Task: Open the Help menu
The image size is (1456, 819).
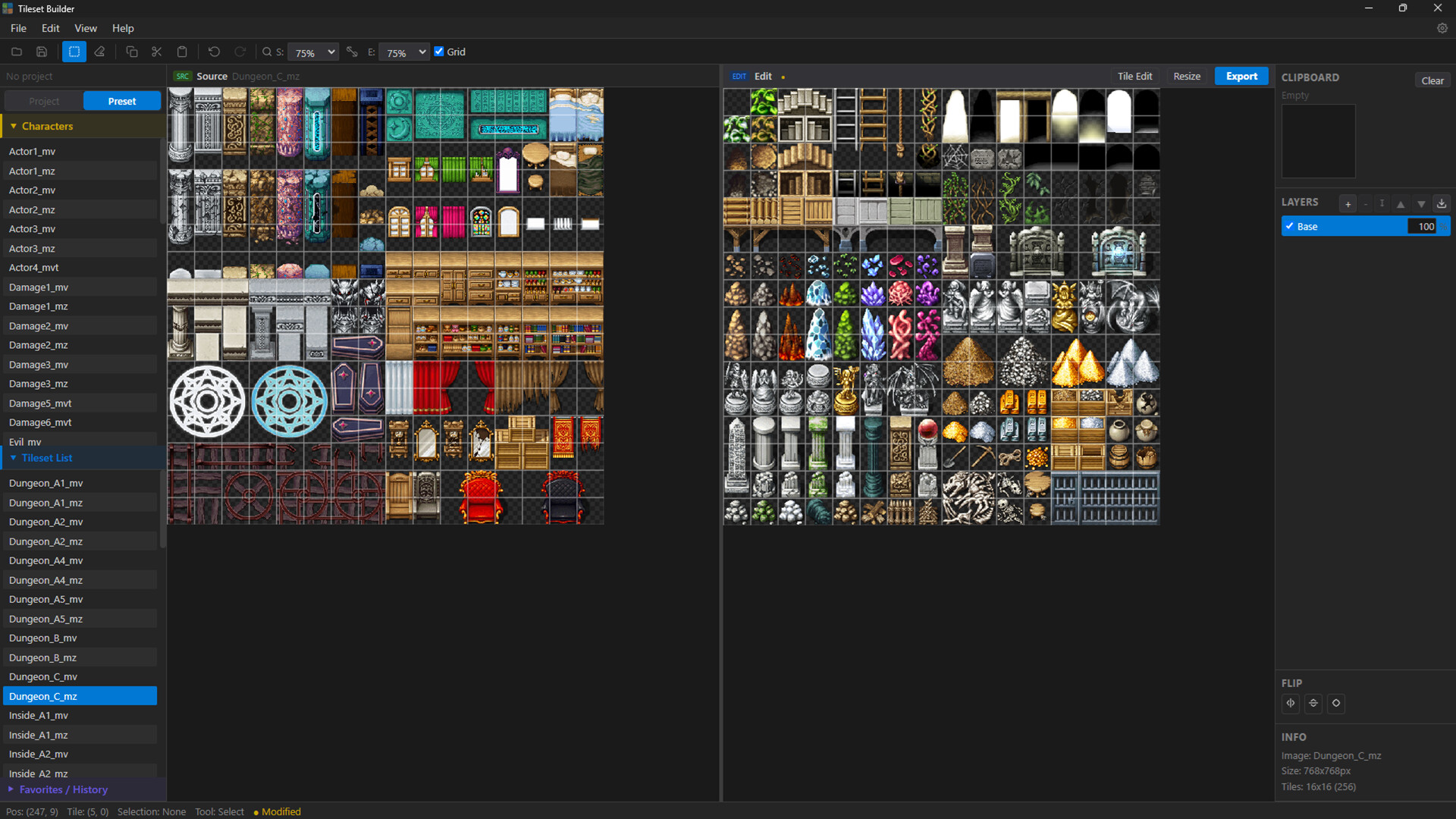Action: pos(123,28)
